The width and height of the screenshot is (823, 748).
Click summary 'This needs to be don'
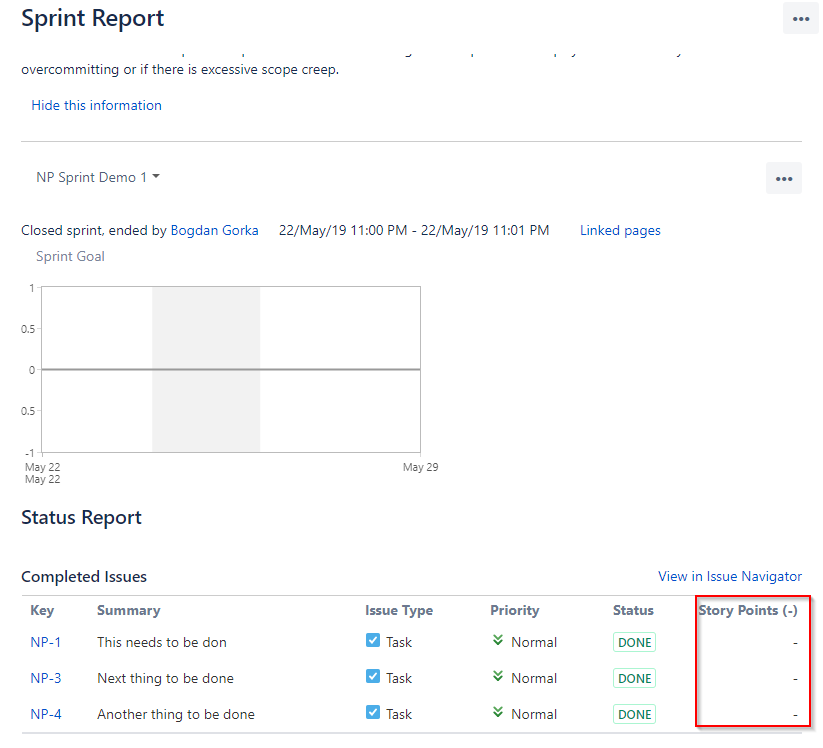pos(162,642)
